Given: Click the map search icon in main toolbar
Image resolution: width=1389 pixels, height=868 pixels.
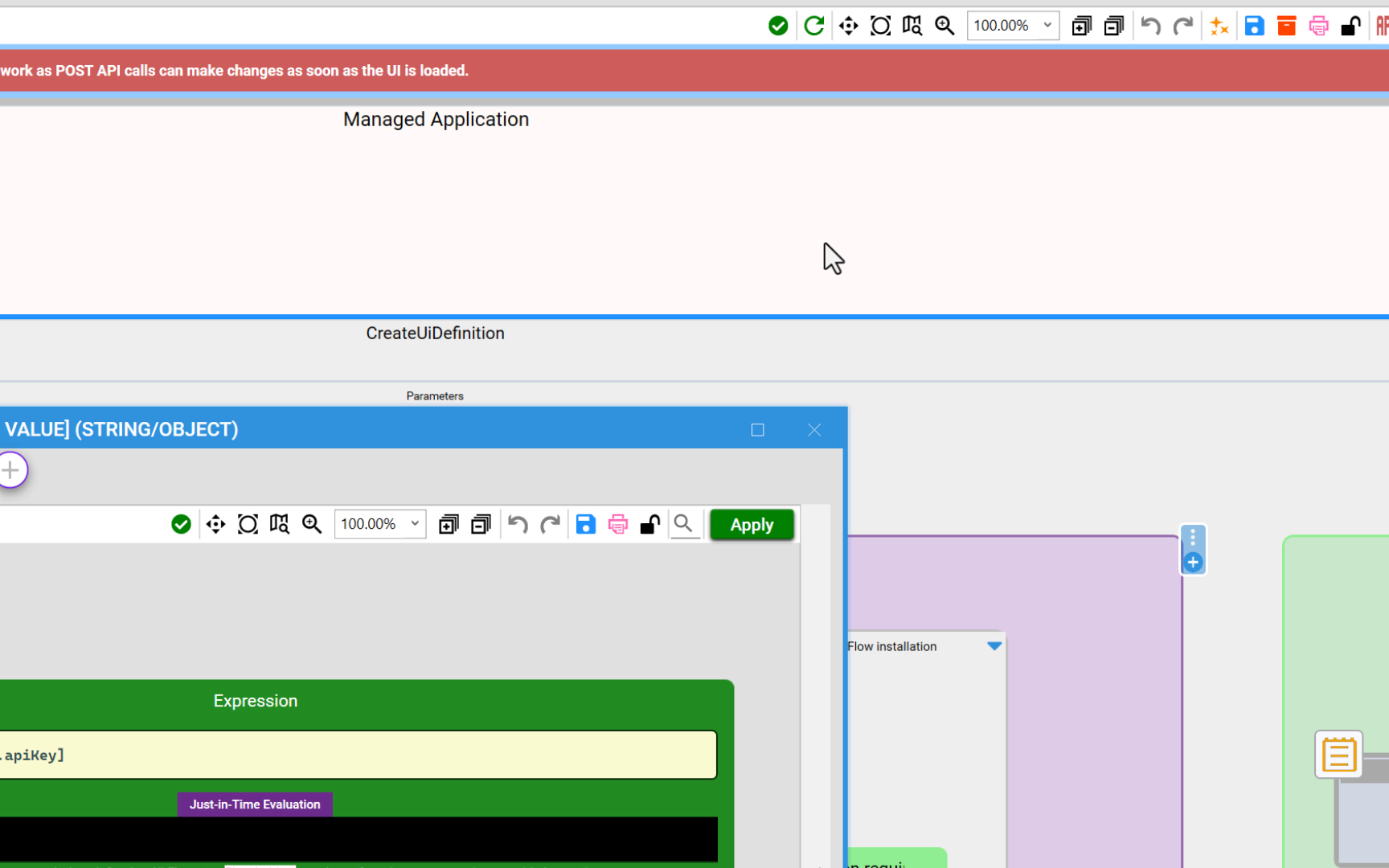Looking at the screenshot, I should pyautogui.click(x=912, y=26).
